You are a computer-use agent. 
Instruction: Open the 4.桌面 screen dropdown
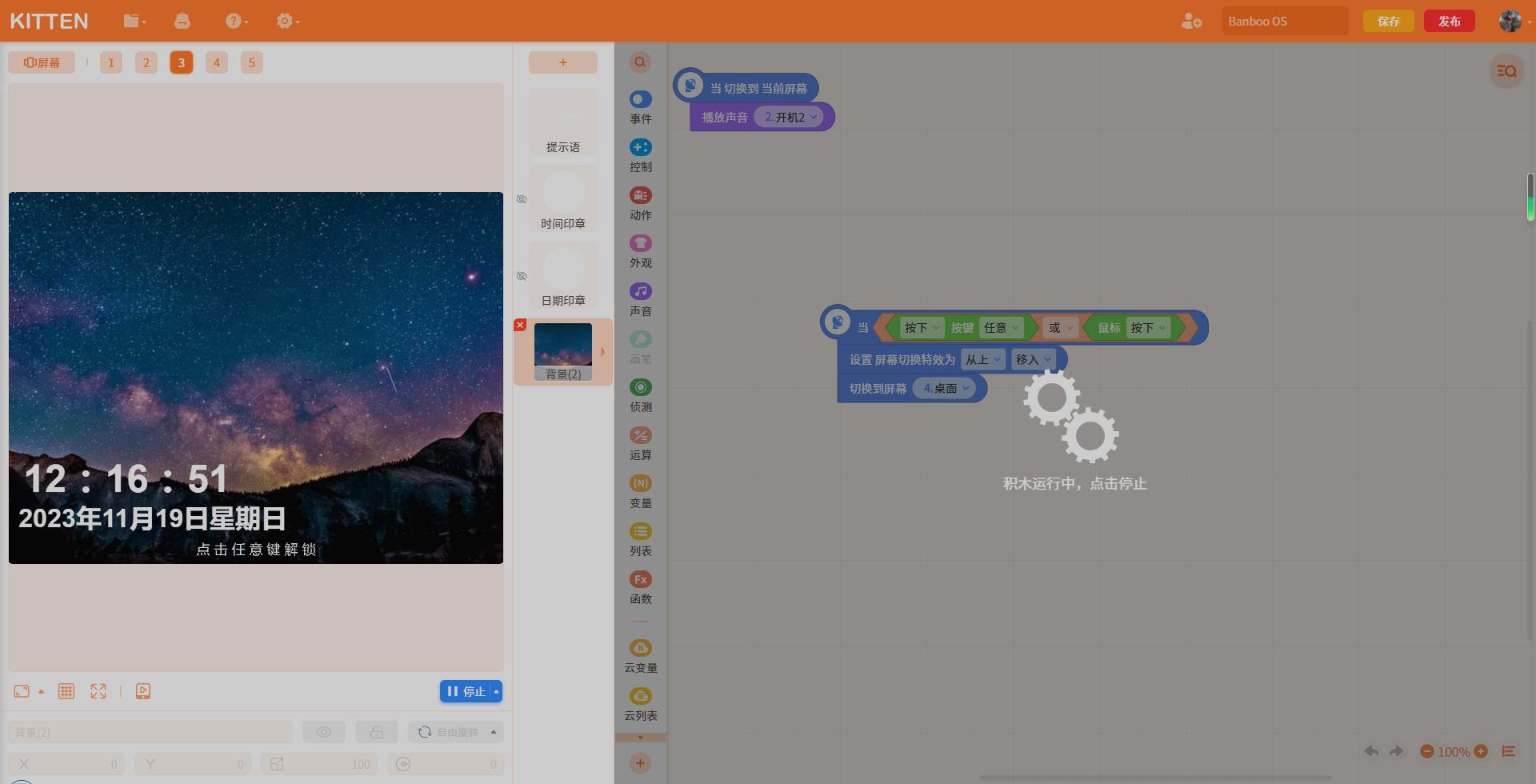click(946, 388)
